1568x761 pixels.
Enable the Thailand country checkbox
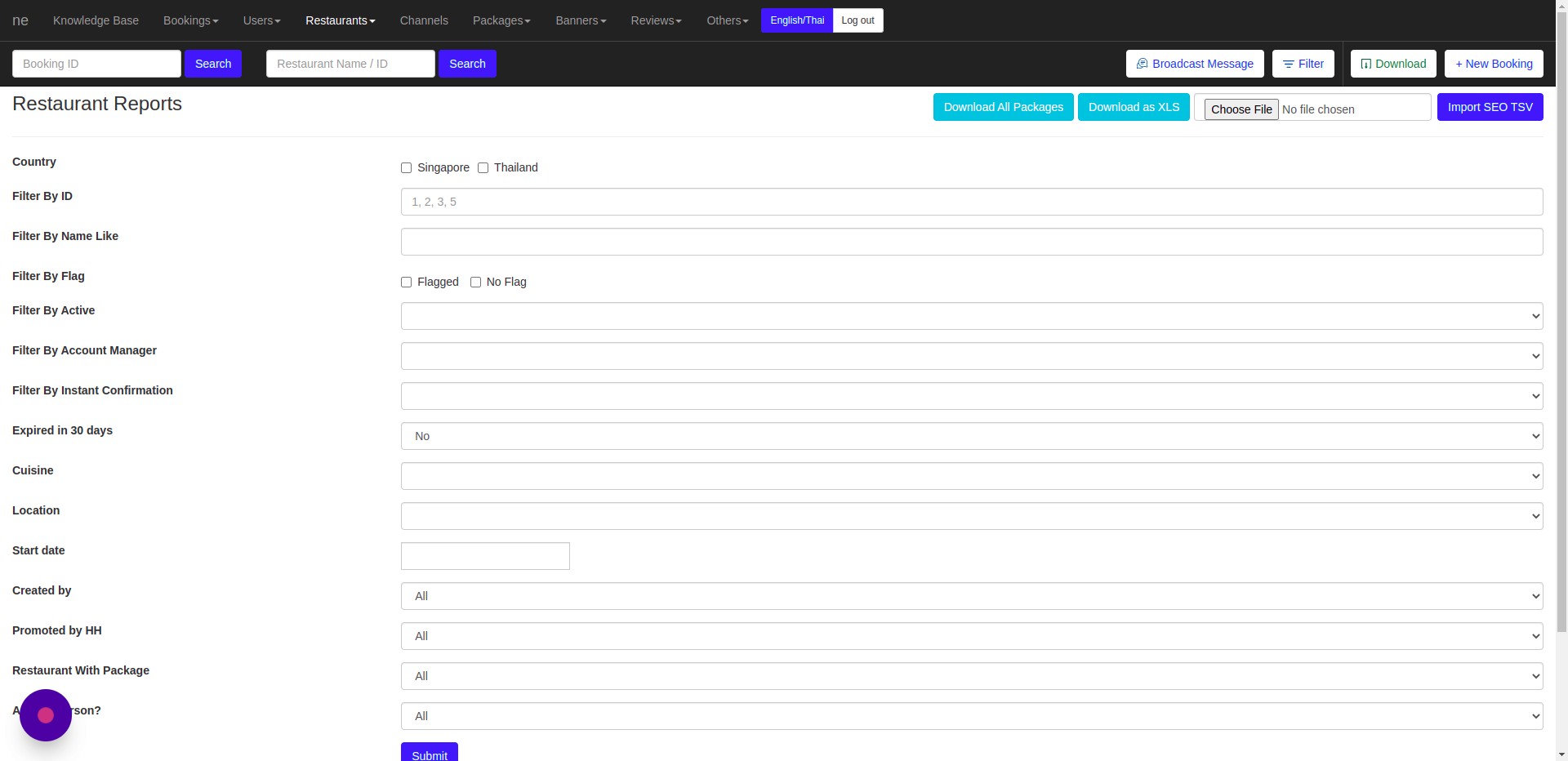pos(483,168)
